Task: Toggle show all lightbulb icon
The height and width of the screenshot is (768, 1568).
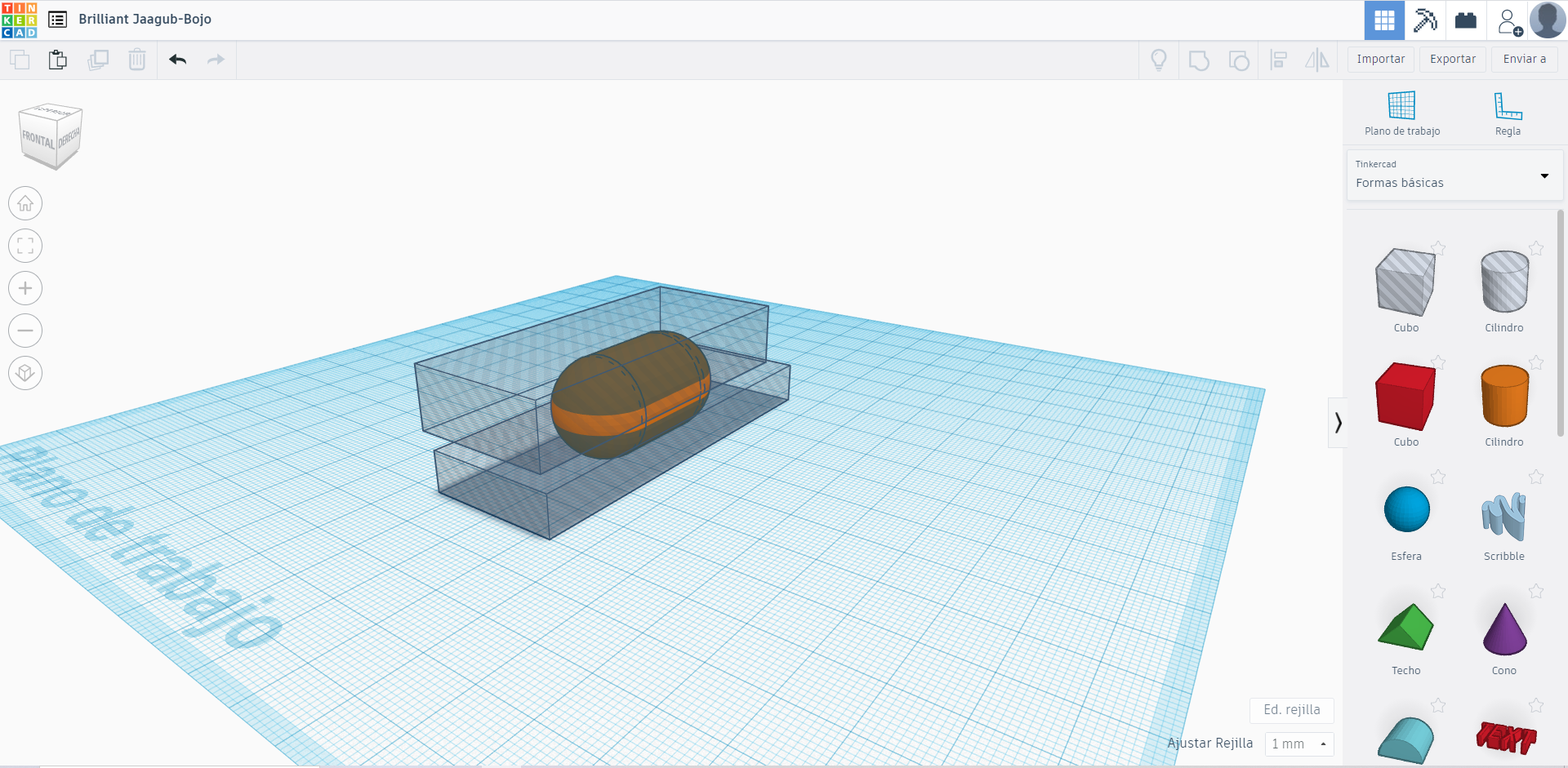Action: point(1159,60)
